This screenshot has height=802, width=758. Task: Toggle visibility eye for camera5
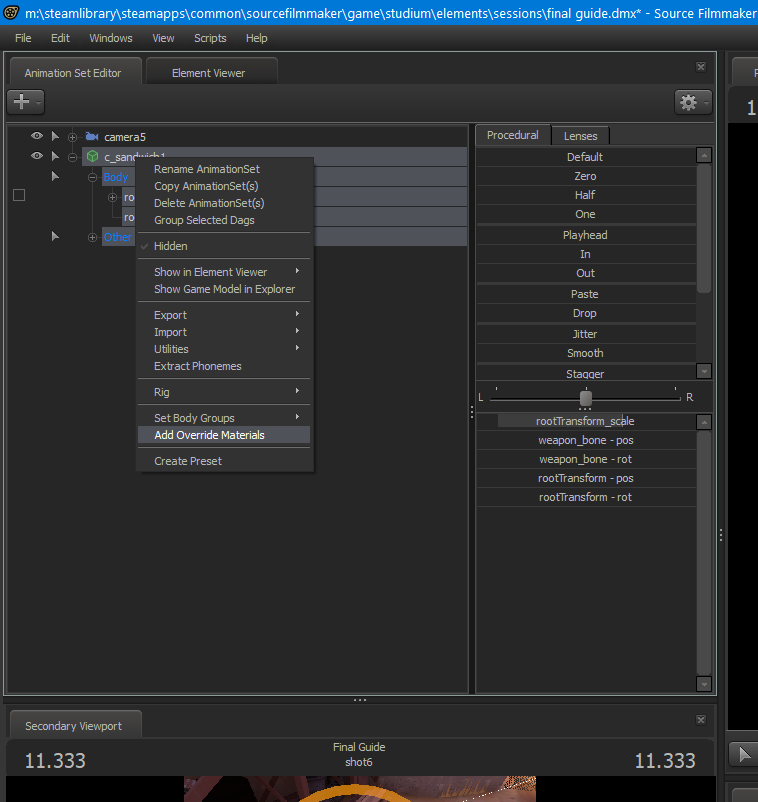(x=37, y=136)
